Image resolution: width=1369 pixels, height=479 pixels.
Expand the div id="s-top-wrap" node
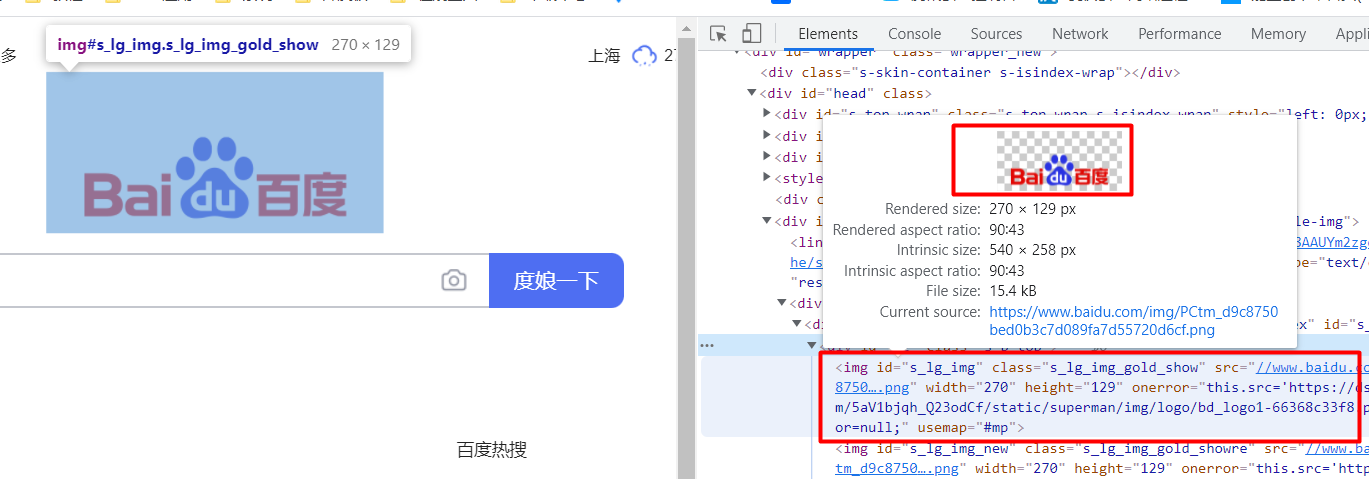click(x=767, y=114)
